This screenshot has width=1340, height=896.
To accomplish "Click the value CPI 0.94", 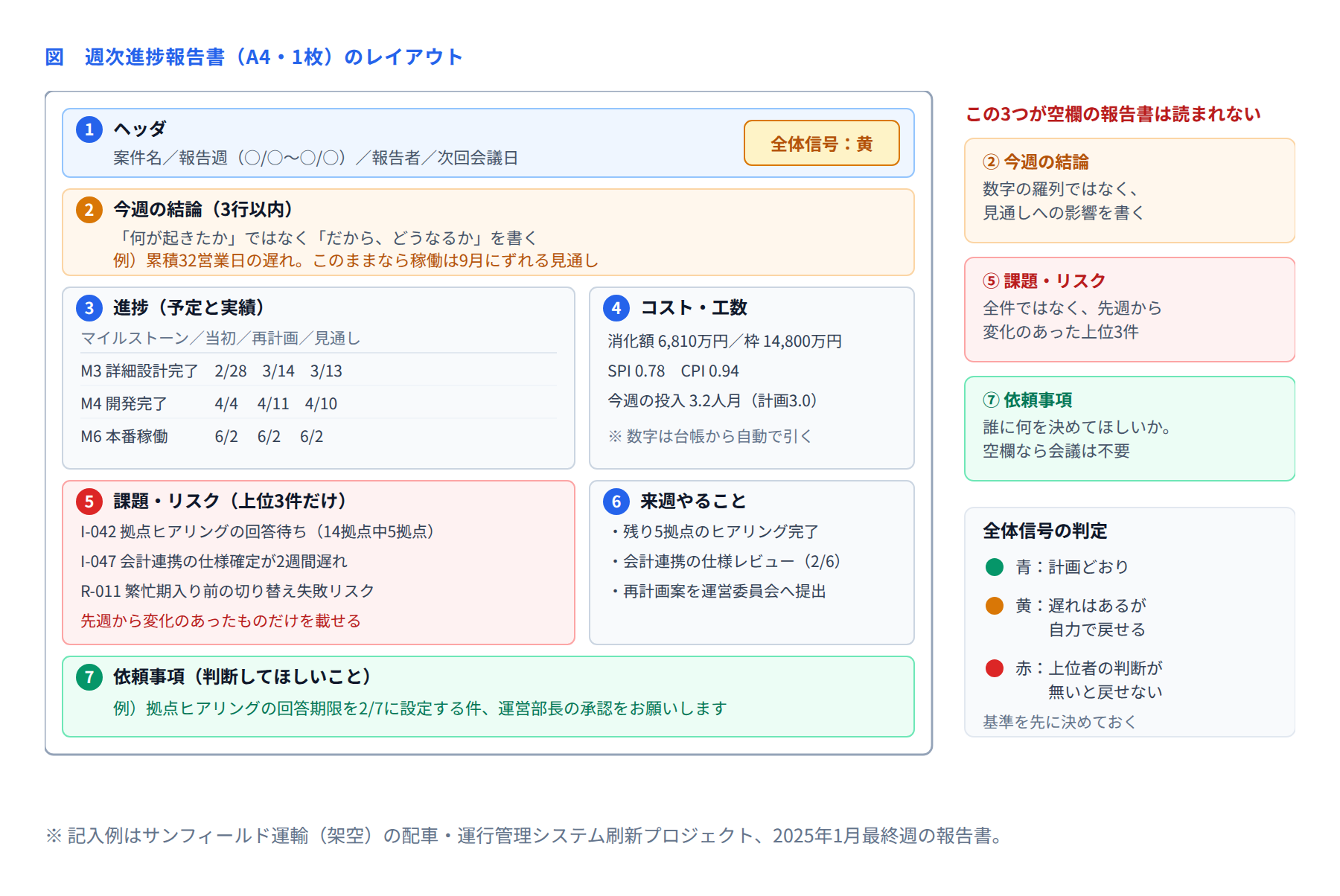I will point(710,371).
